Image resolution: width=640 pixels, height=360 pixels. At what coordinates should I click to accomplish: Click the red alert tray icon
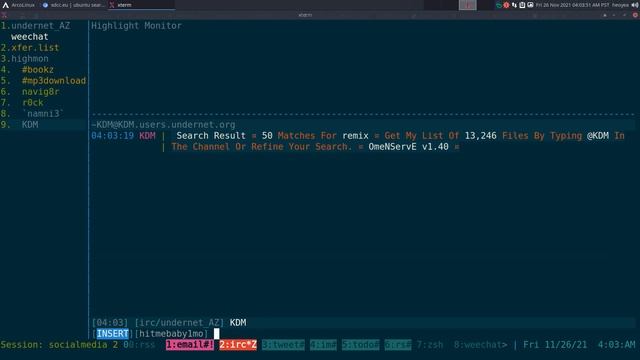click(506, 5)
